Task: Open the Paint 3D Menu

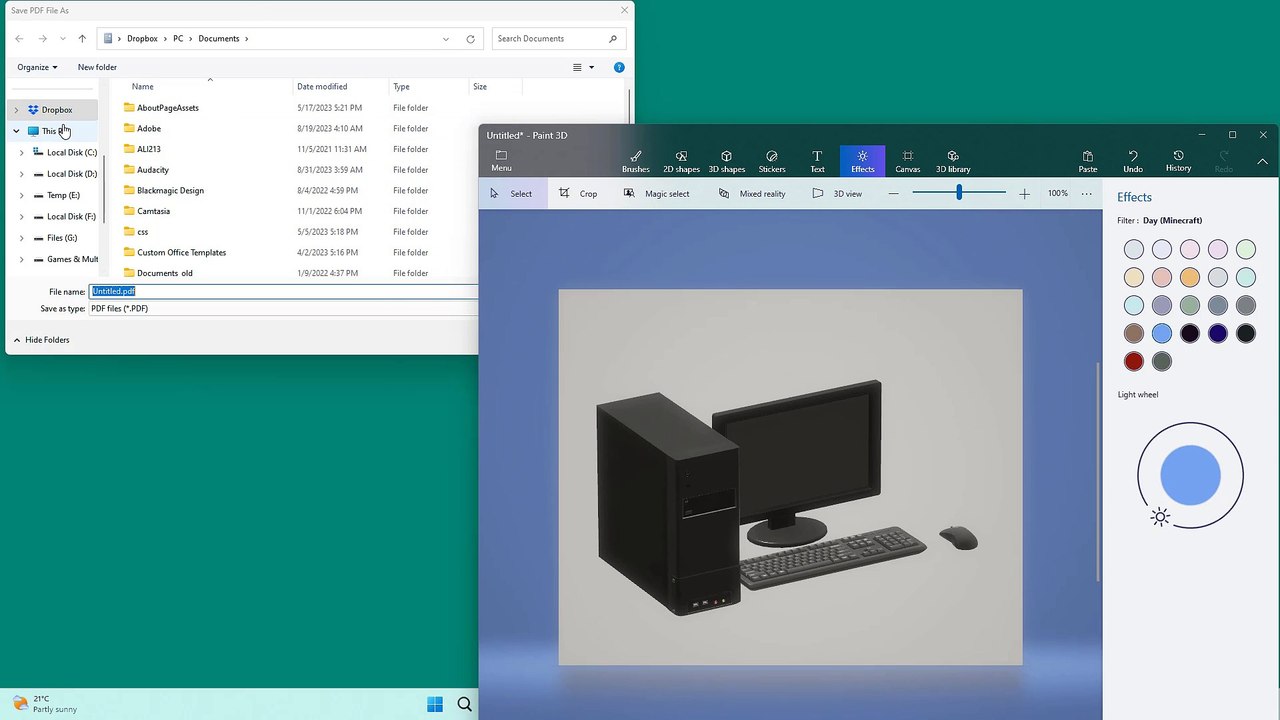Action: [x=501, y=161]
